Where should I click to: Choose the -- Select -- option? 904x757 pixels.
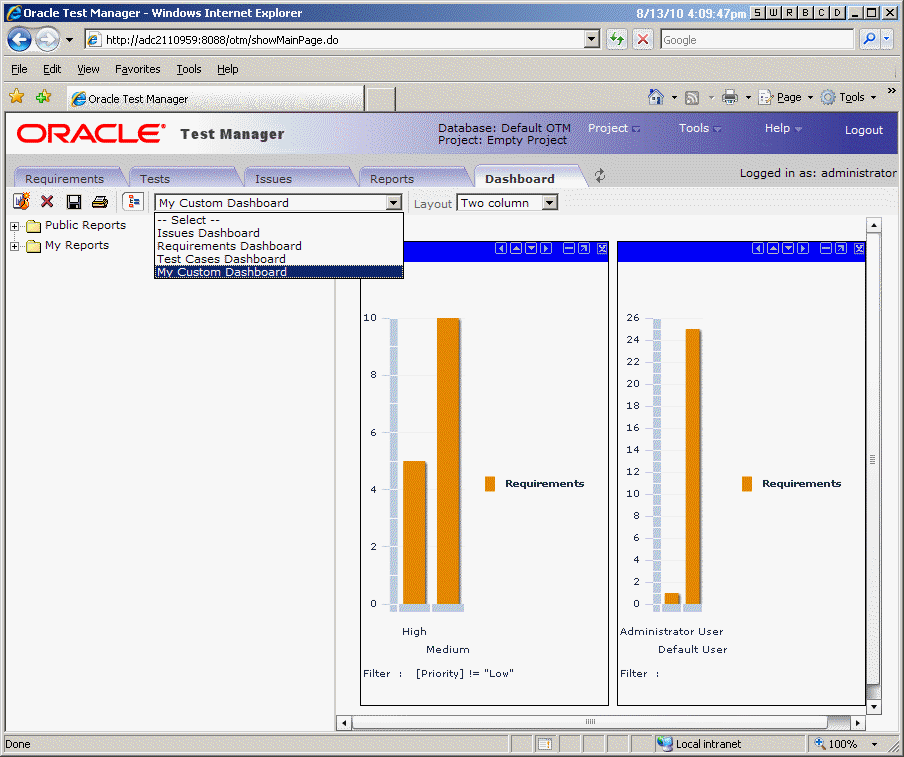coord(278,220)
